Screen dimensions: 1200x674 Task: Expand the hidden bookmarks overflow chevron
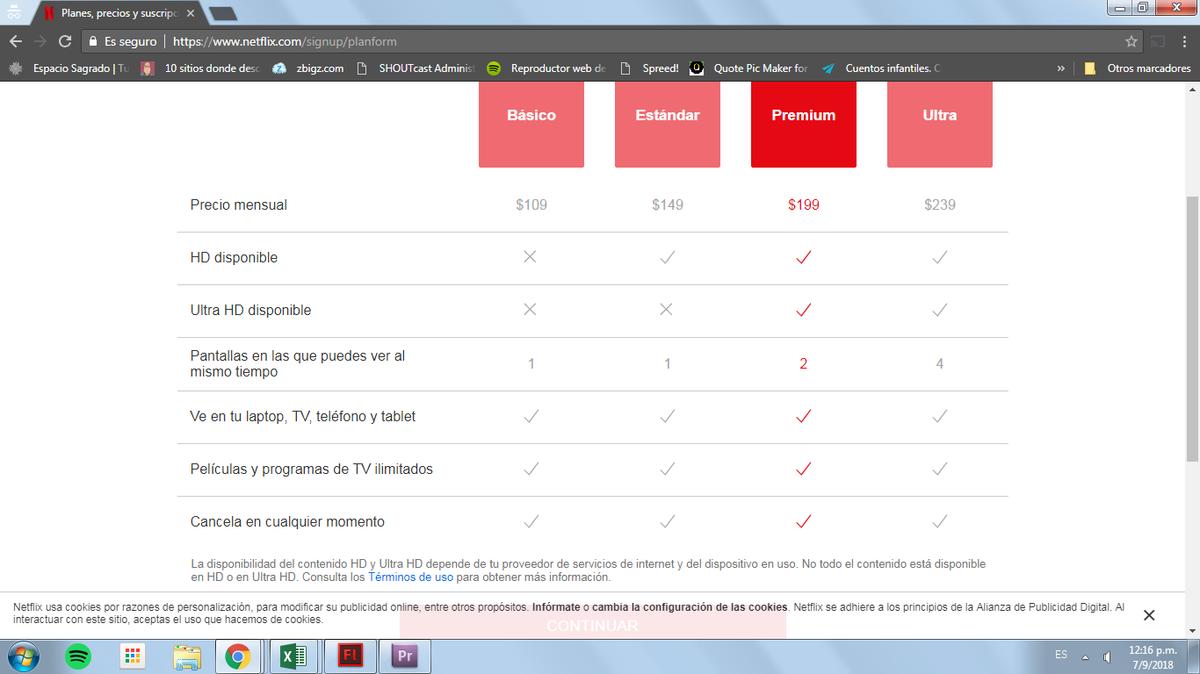click(x=1060, y=68)
